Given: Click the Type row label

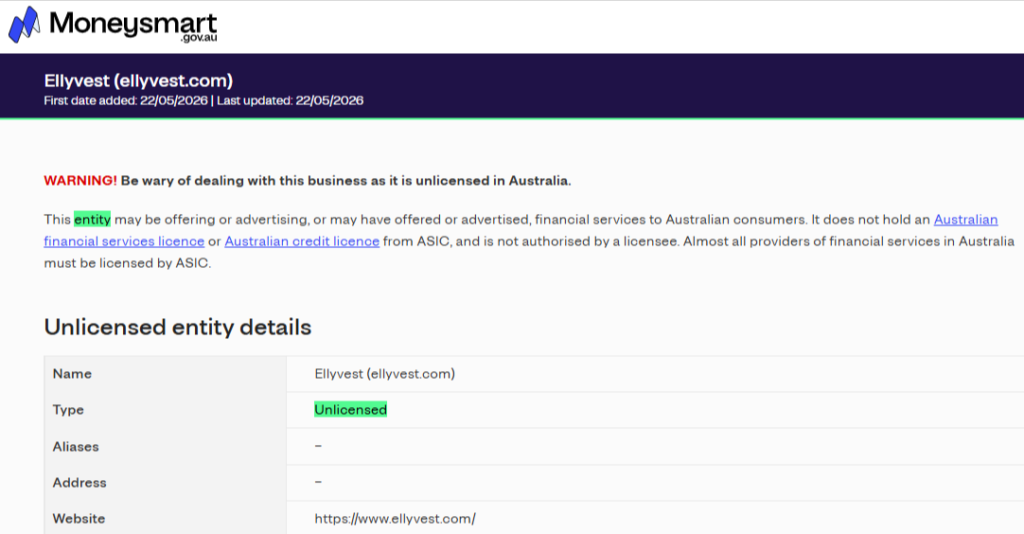Looking at the screenshot, I should pos(69,410).
